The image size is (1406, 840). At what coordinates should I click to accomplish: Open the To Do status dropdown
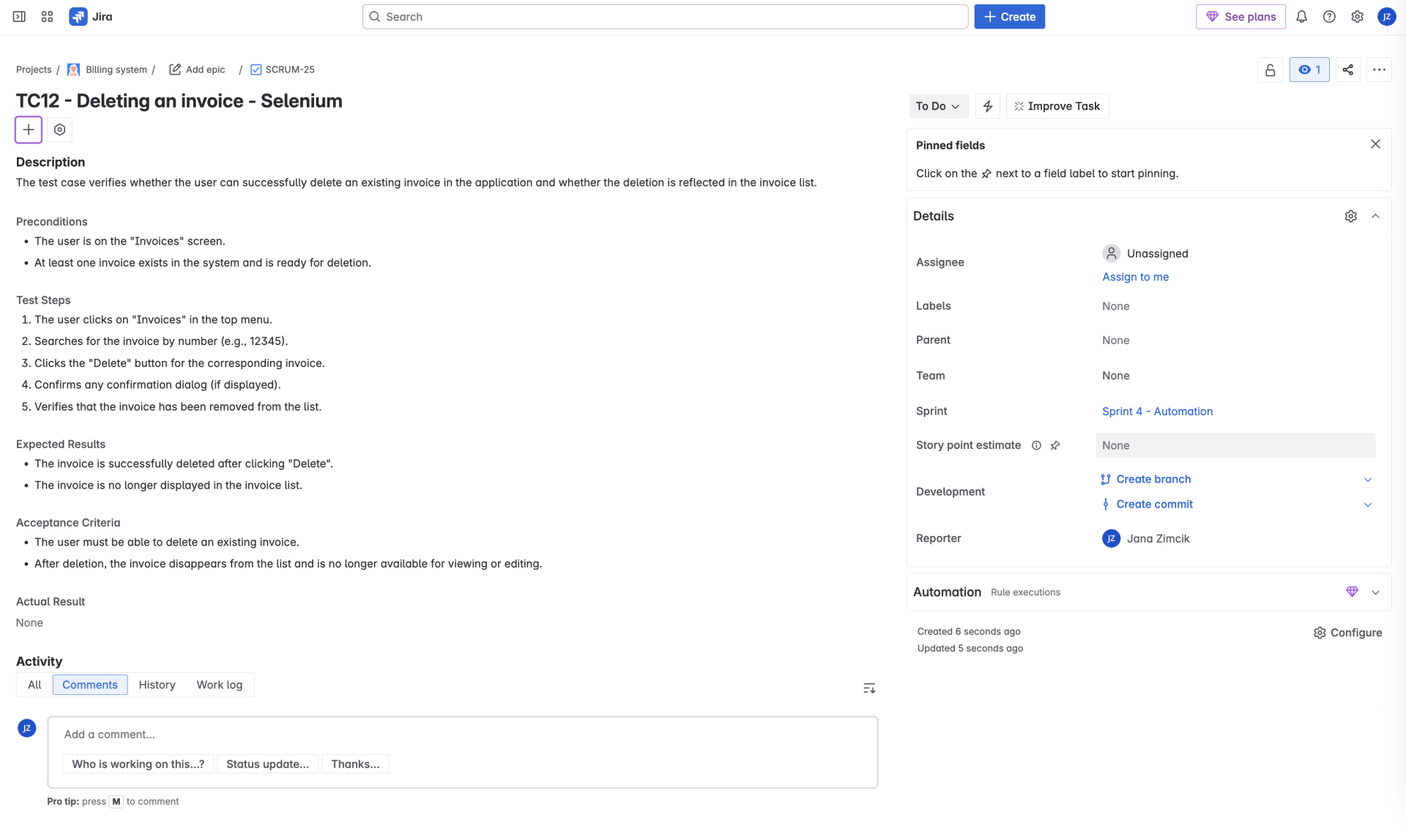pos(937,106)
